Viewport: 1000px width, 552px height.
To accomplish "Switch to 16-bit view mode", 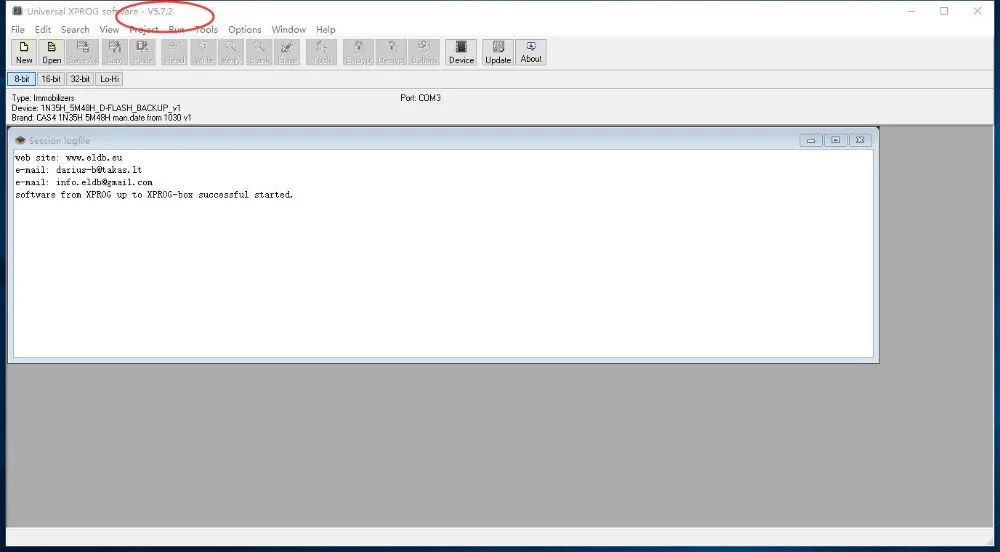I will pyautogui.click(x=51, y=79).
